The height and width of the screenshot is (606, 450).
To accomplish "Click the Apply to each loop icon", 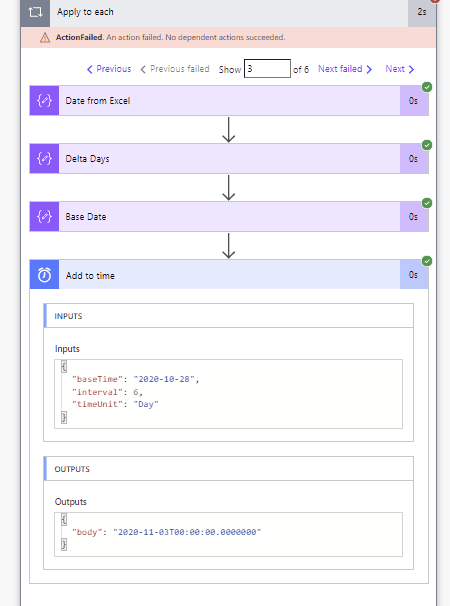I will pos(35,12).
